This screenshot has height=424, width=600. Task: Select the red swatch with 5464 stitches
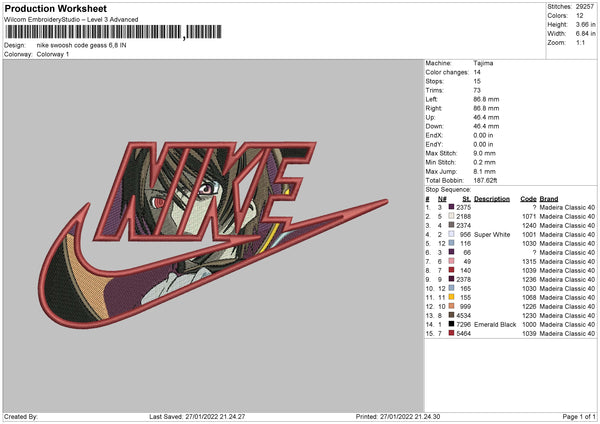click(452, 333)
